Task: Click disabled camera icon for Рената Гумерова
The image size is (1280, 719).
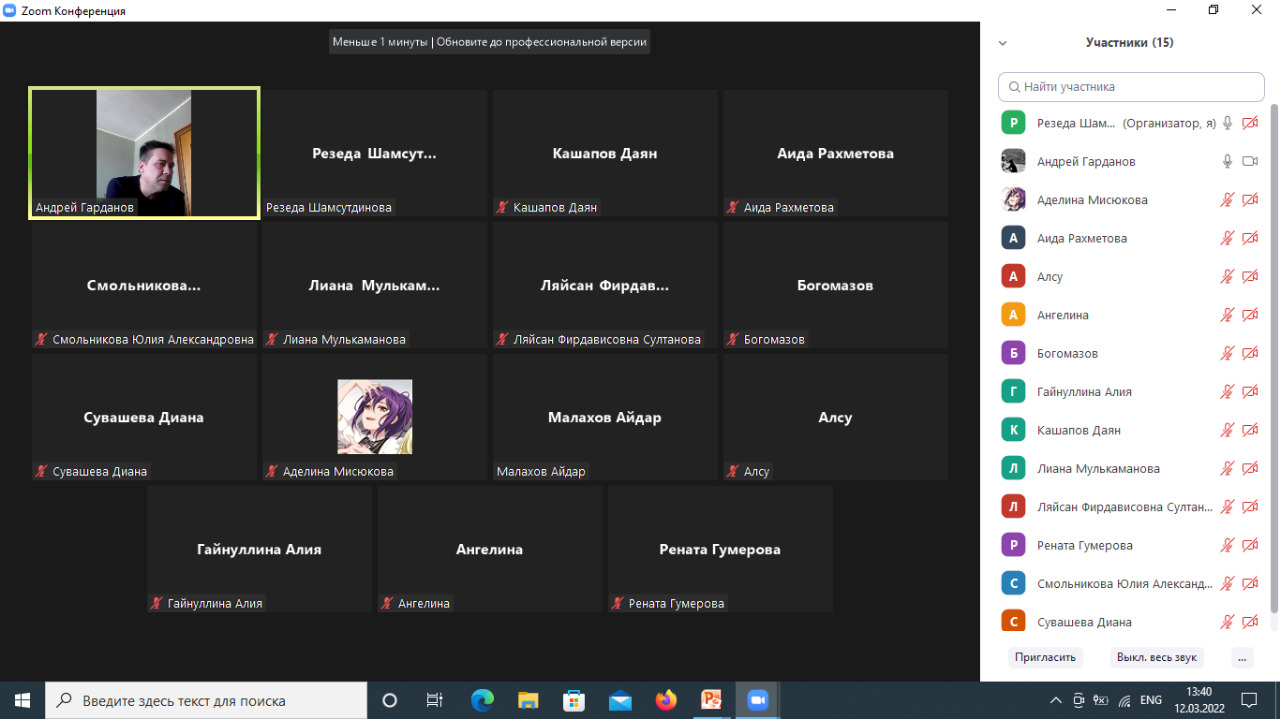Action: (x=1249, y=545)
